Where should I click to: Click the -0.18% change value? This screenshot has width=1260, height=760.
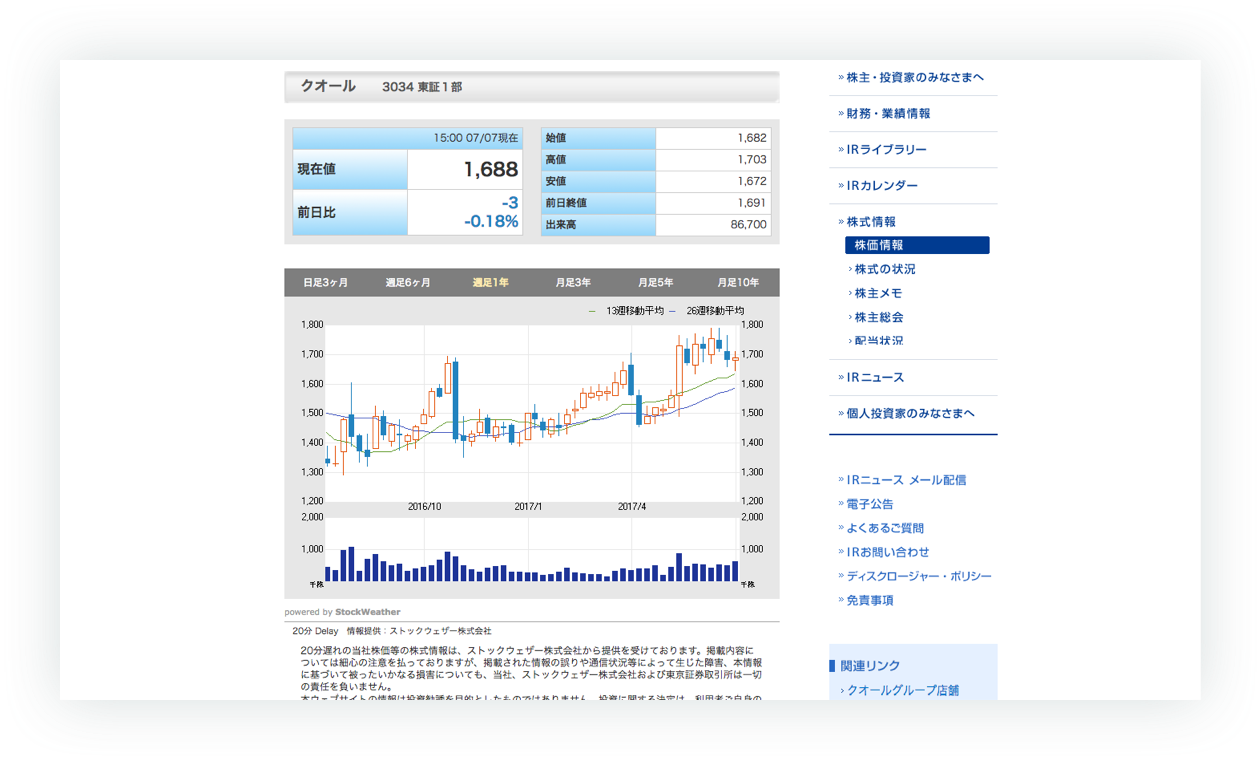pyautogui.click(x=491, y=222)
